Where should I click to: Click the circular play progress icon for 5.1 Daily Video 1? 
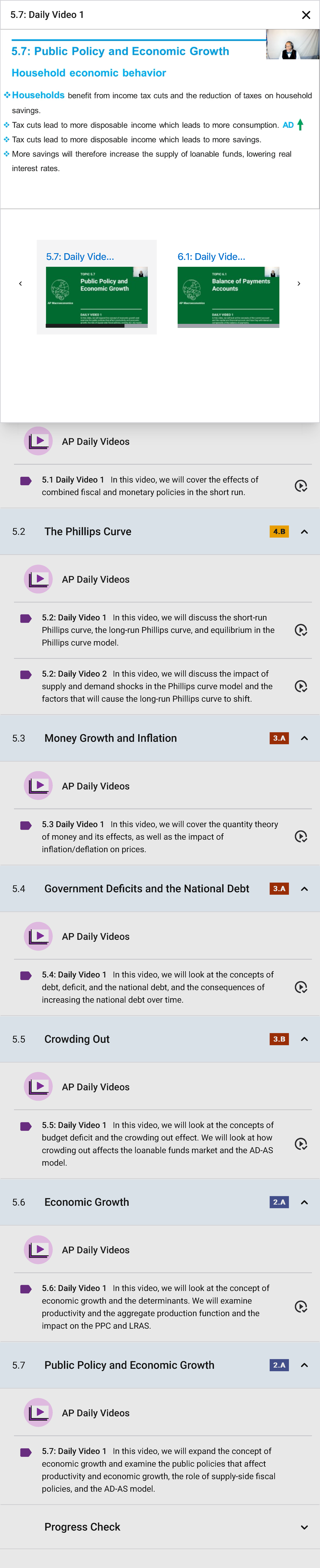coord(301,486)
